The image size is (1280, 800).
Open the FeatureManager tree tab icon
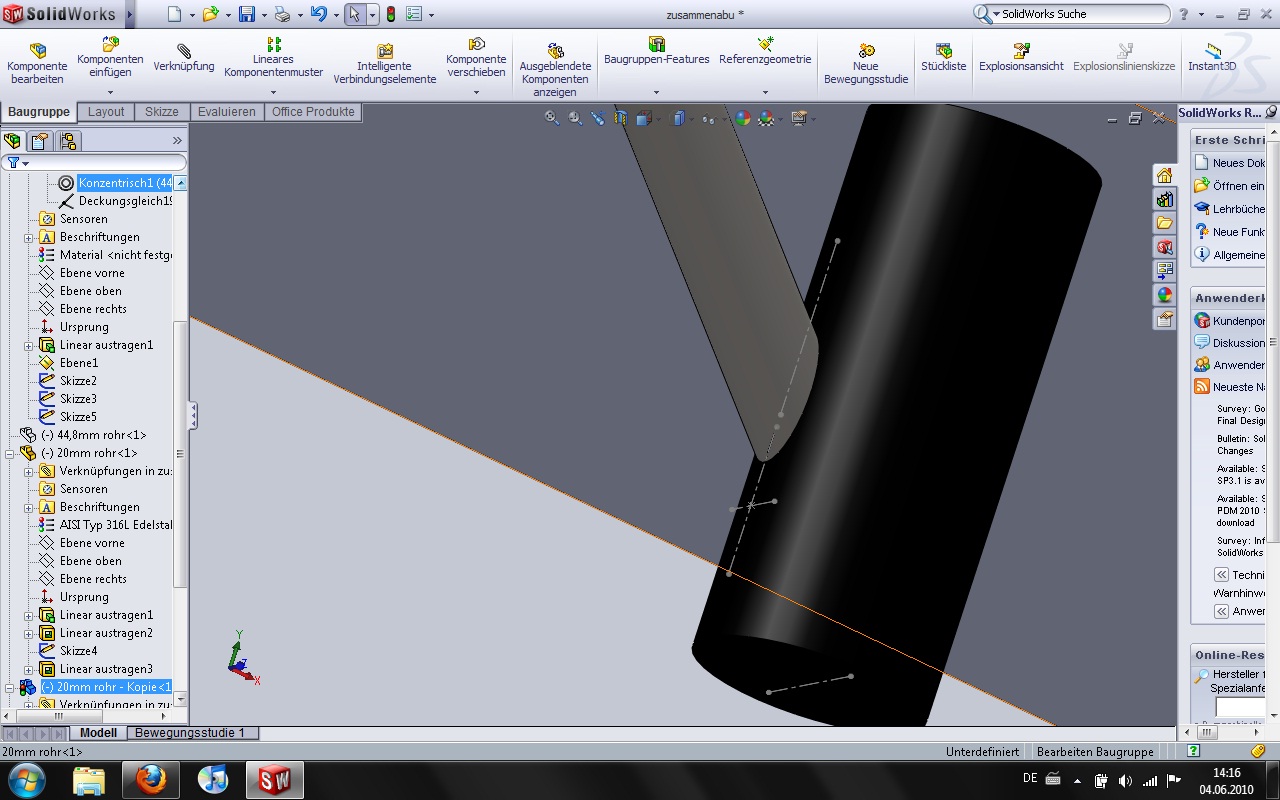click(x=13, y=140)
